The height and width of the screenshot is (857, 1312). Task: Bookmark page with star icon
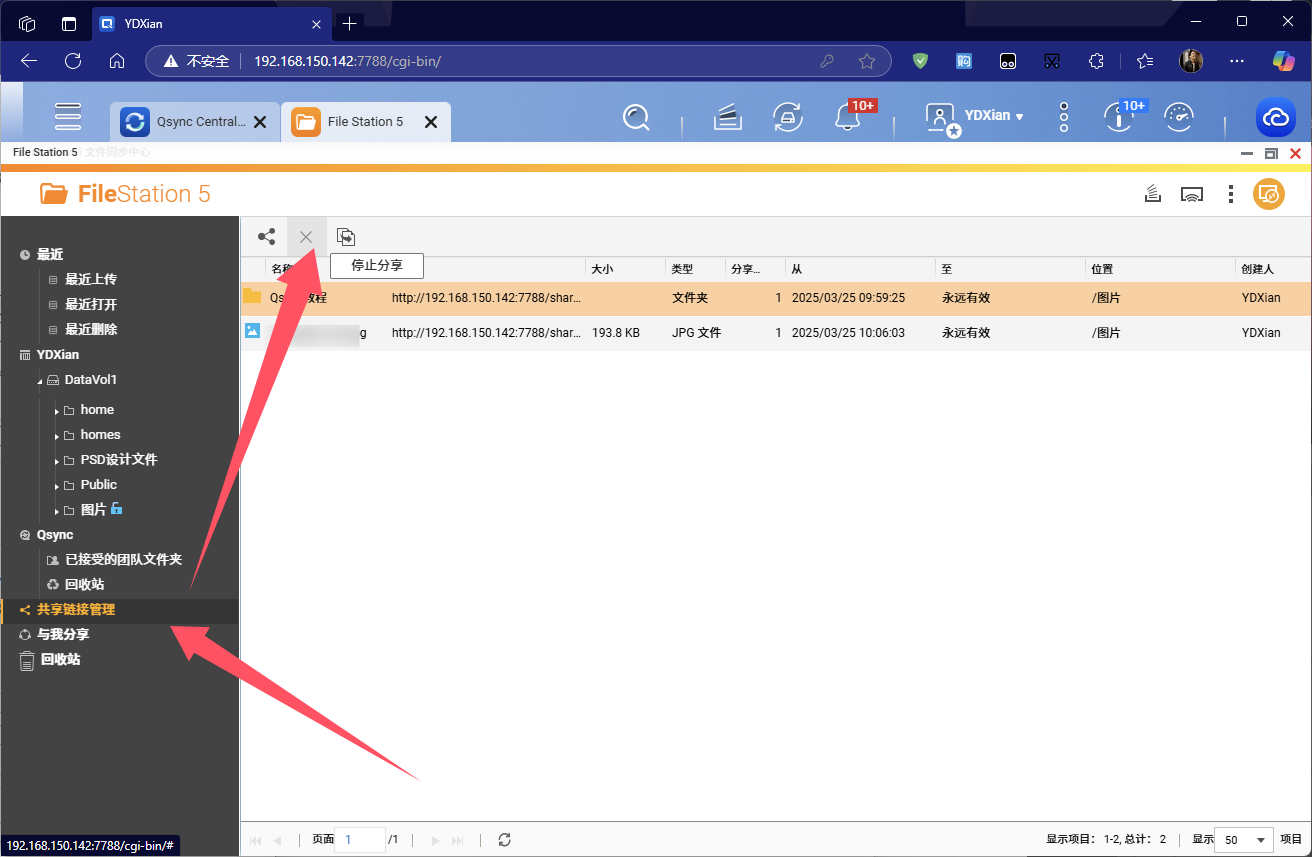867,61
